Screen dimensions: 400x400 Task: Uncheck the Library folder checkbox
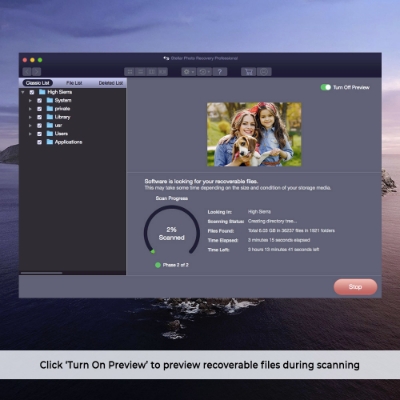coord(39,117)
